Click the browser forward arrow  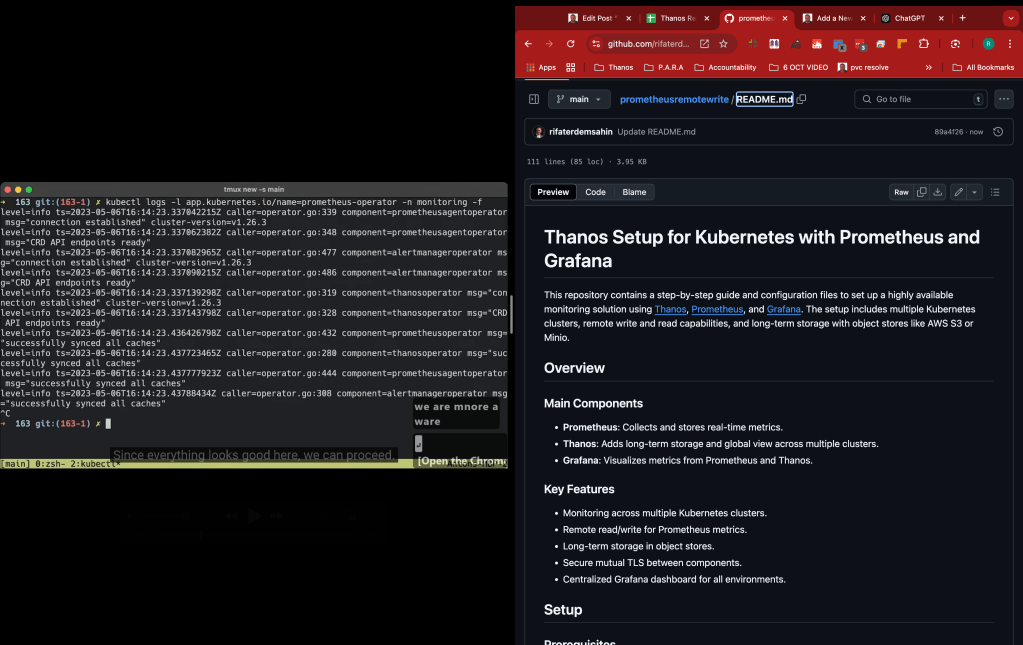point(549,44)
